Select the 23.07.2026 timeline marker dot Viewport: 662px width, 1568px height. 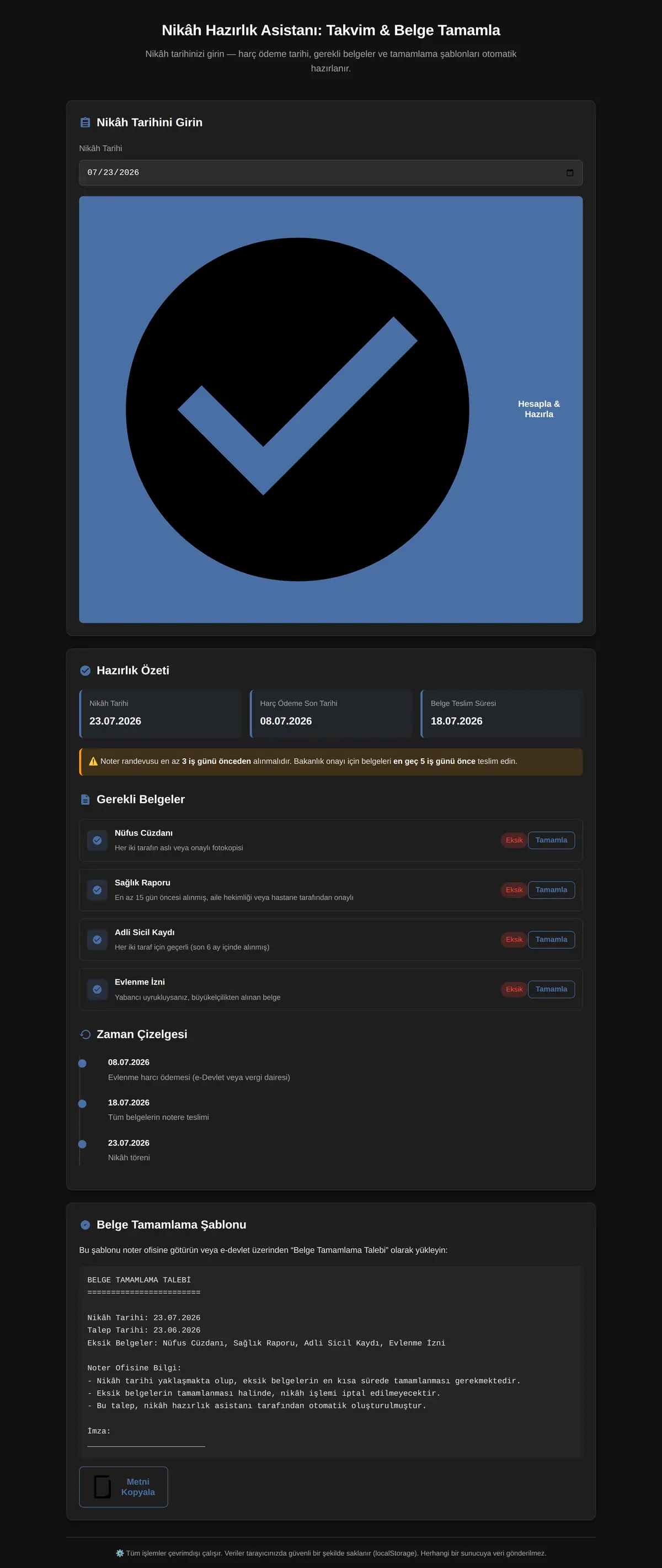[82, 1144]
